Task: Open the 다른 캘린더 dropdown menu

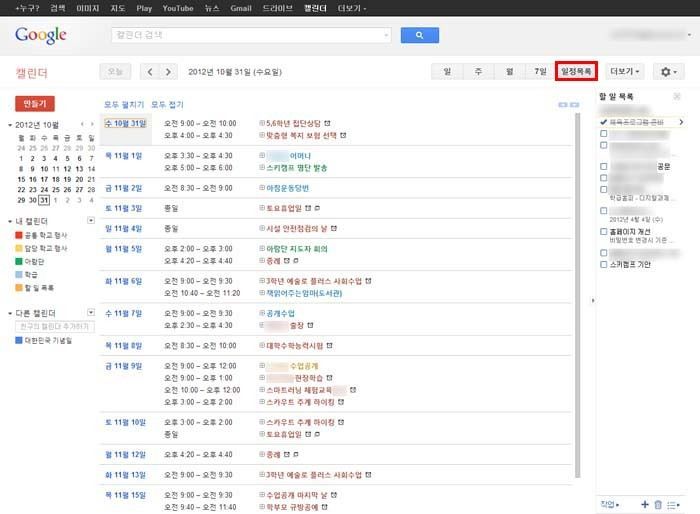Action: pos(91,312)
